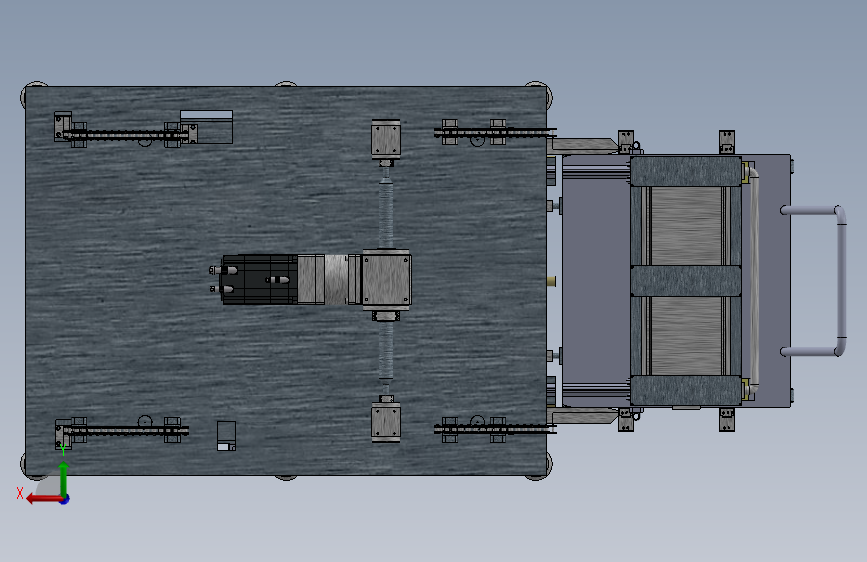The width and height of the screenshot is (867, 562).
Task: Select the lower bearing block on the lead screw
Action: 386,423
